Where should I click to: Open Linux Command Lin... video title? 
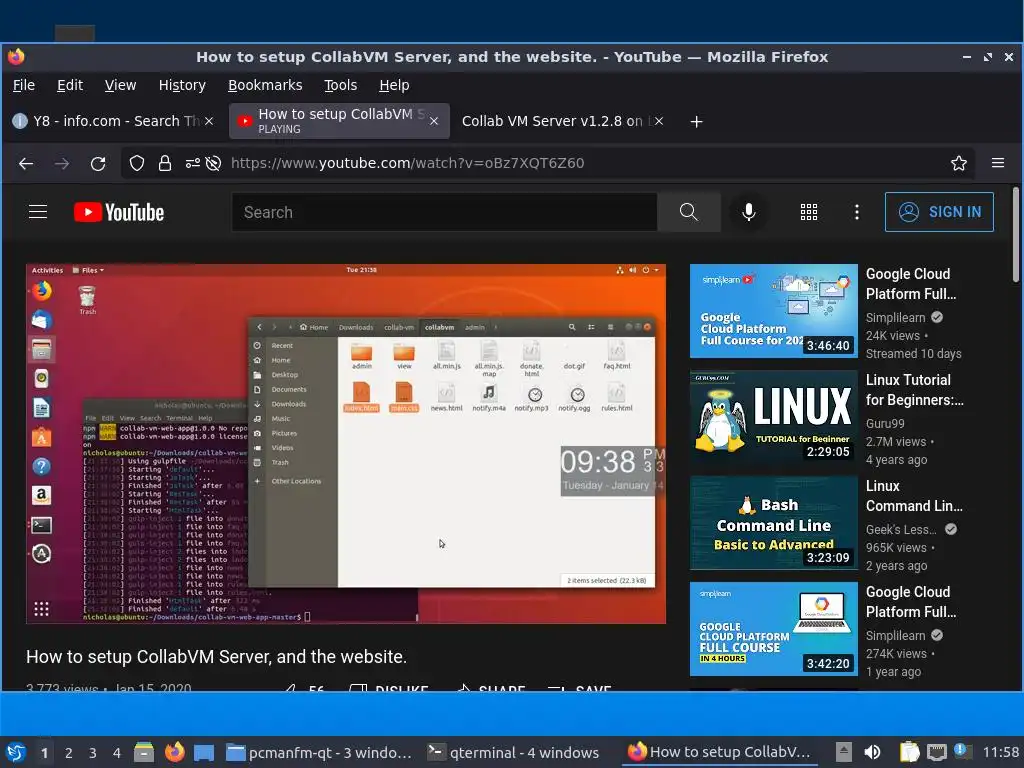tap(914, 496)
